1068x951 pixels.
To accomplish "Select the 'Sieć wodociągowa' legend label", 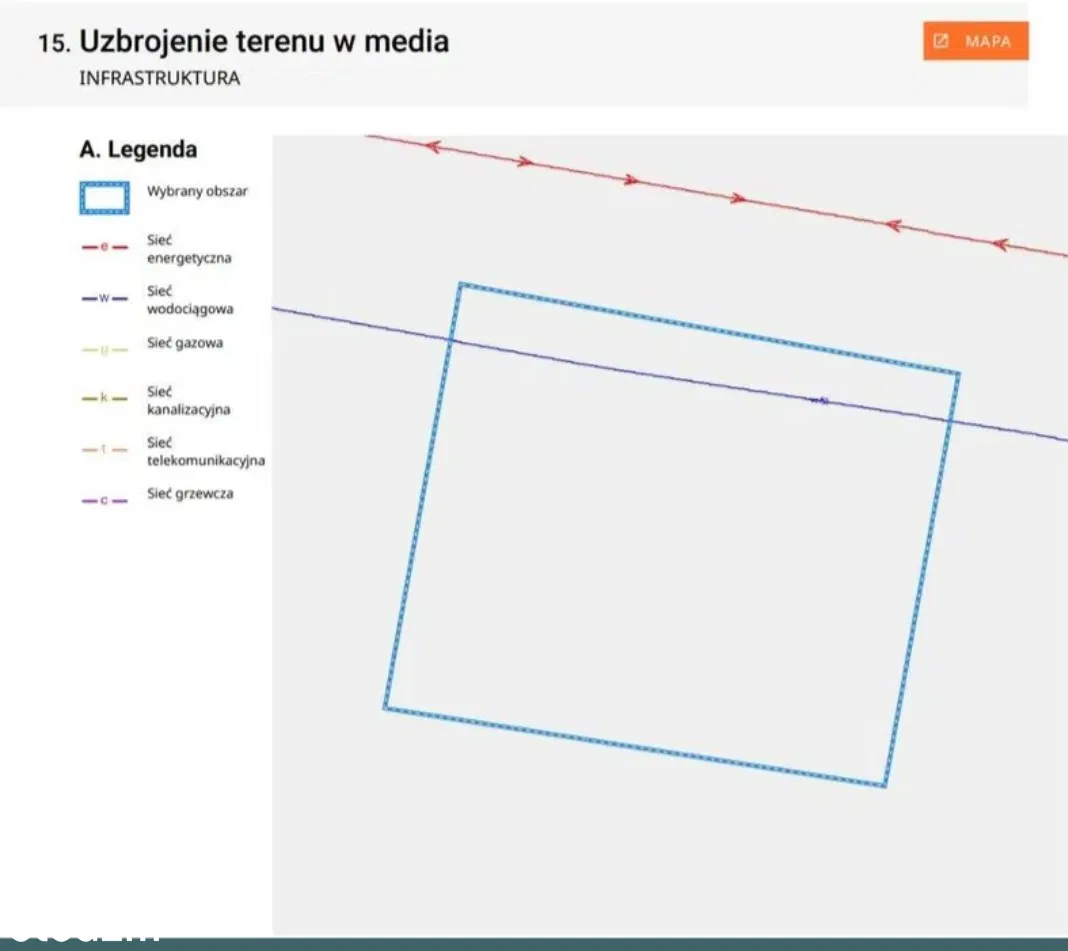I will click(189, 300).
